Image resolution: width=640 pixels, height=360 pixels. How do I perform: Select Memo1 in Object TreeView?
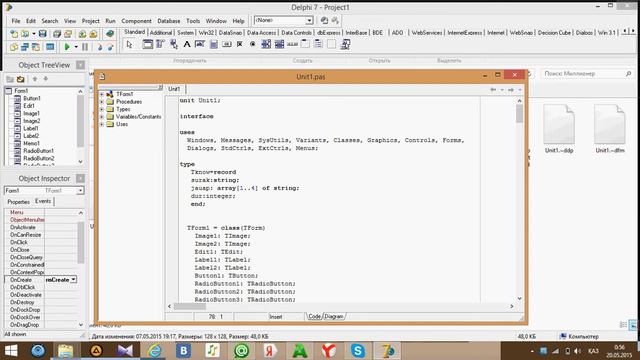[x=31, y=143]
